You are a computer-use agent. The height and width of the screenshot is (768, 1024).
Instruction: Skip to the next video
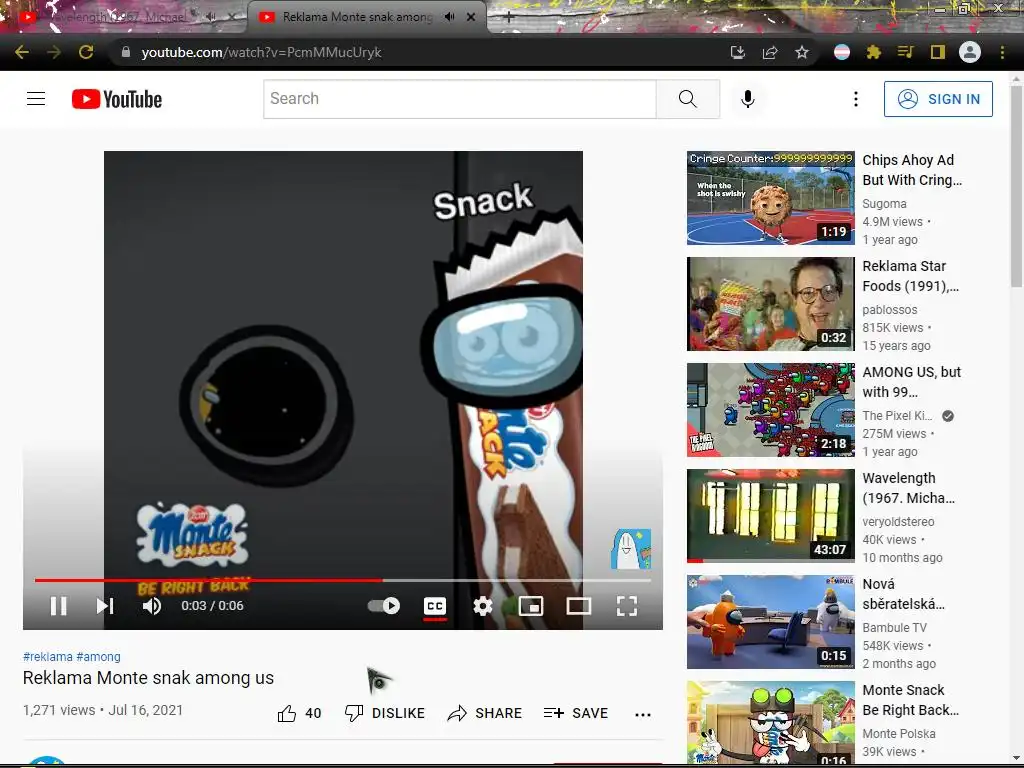coord(105,606)
